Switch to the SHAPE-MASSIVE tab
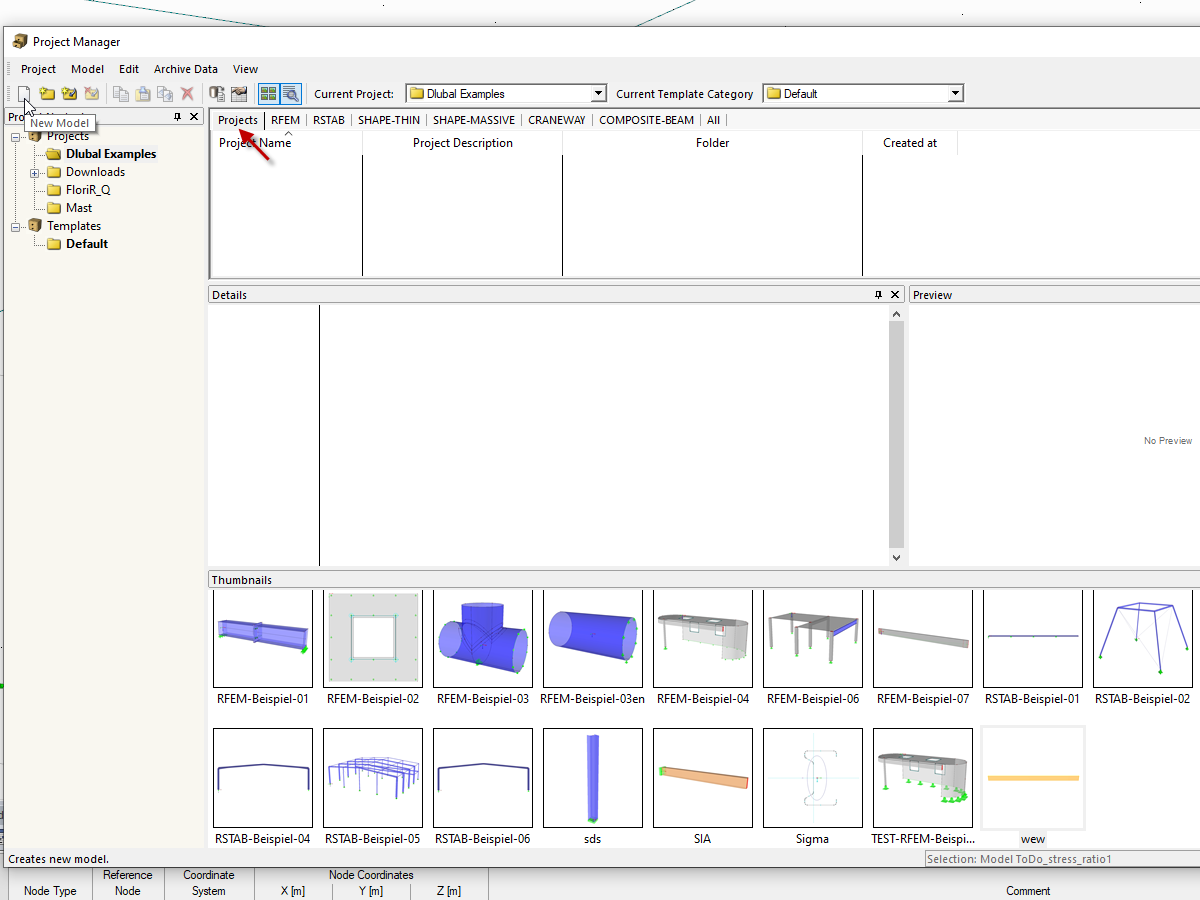The height and width of the screenshot is (900, 1200). 474,120
